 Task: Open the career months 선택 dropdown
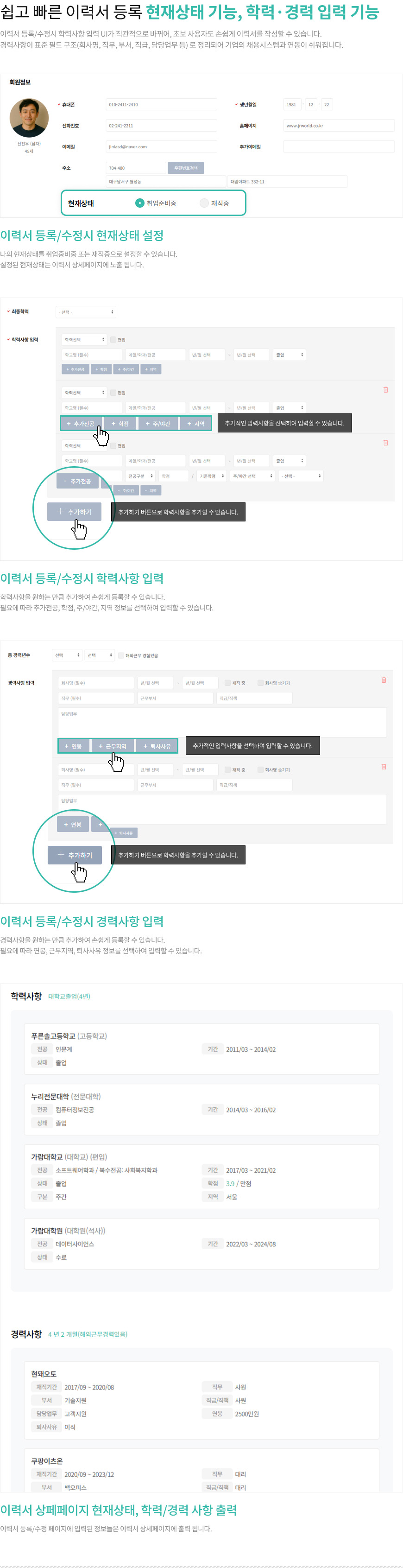100,655
